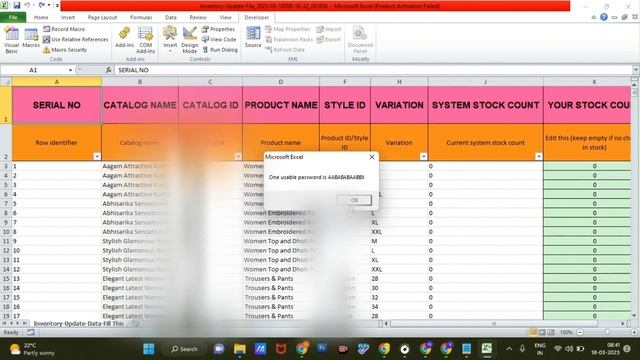Open the Row identifier filter dropdown
This screenshot has width=640, height=360.
(97, 156)
